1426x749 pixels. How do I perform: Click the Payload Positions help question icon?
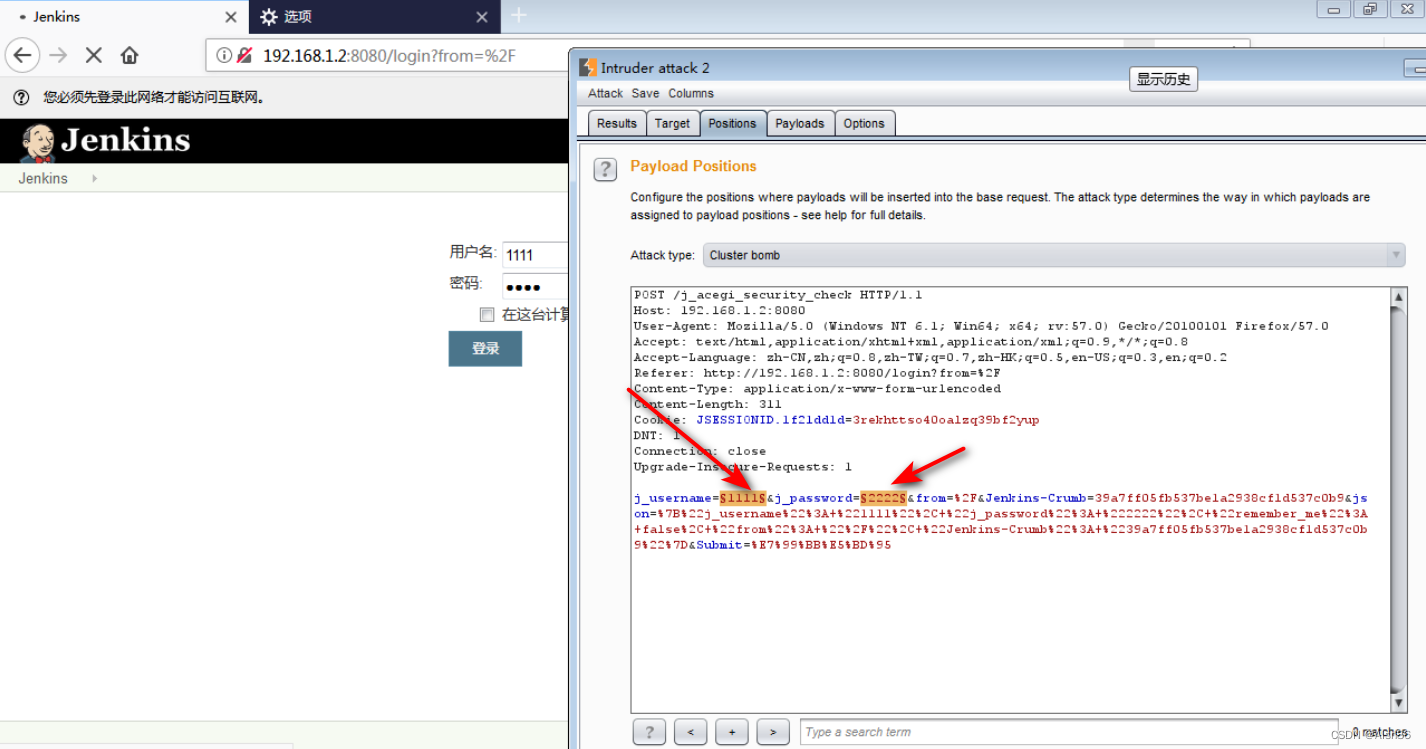605,169
